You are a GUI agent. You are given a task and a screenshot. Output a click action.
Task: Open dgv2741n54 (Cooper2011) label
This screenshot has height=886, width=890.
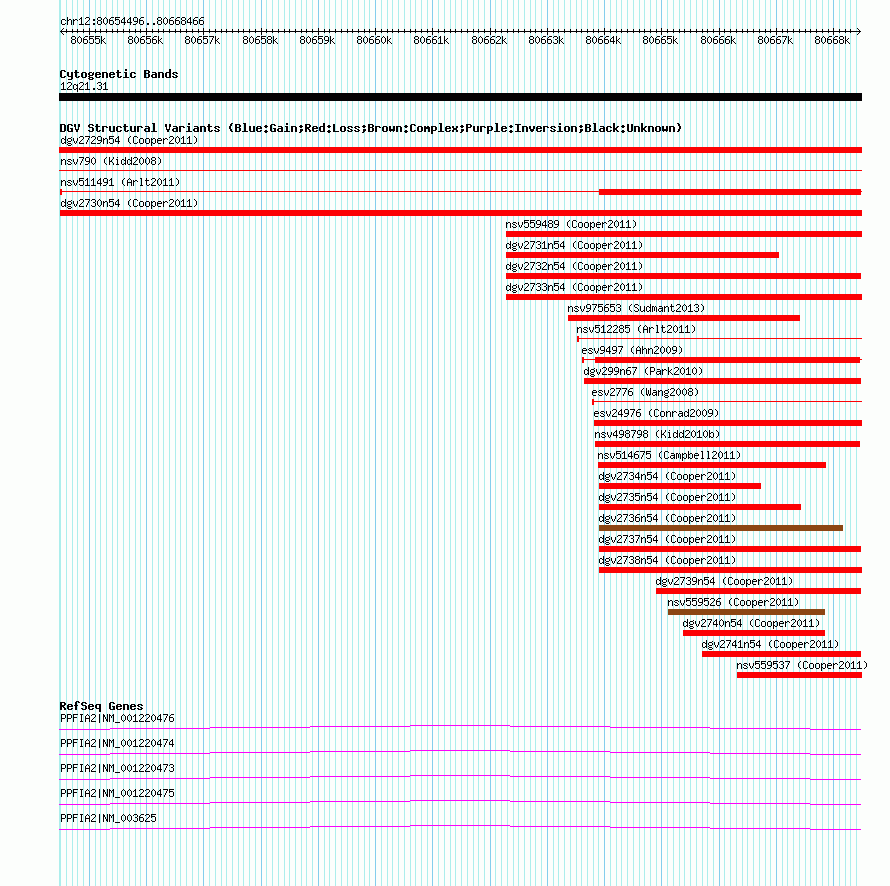[770, 644]
